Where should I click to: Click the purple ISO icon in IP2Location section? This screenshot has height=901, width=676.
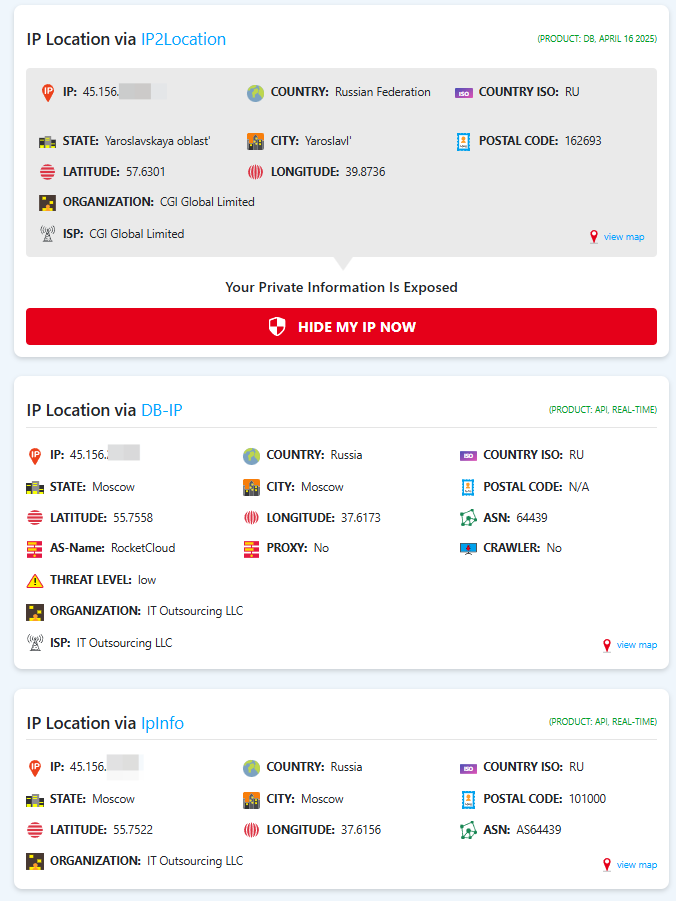463,92
